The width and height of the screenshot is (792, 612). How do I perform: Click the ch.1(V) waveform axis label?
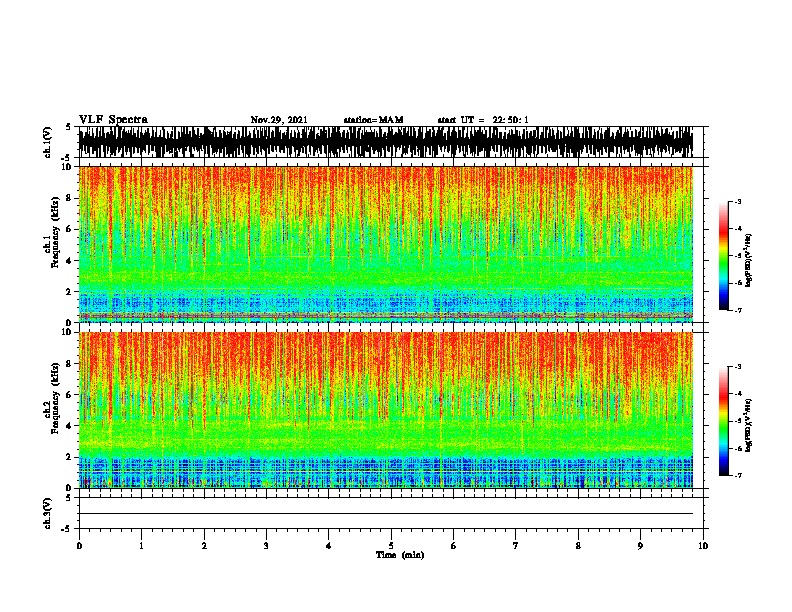click(48, 142)
